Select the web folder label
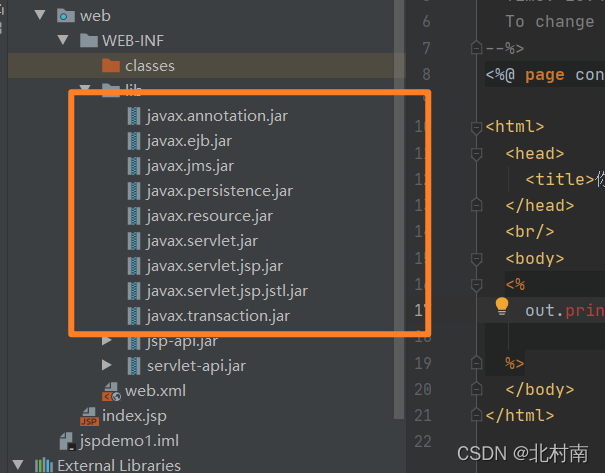Image resolution: width=605 pixels, height=473 pixels. pyautogui.click(x=95, y=16)
